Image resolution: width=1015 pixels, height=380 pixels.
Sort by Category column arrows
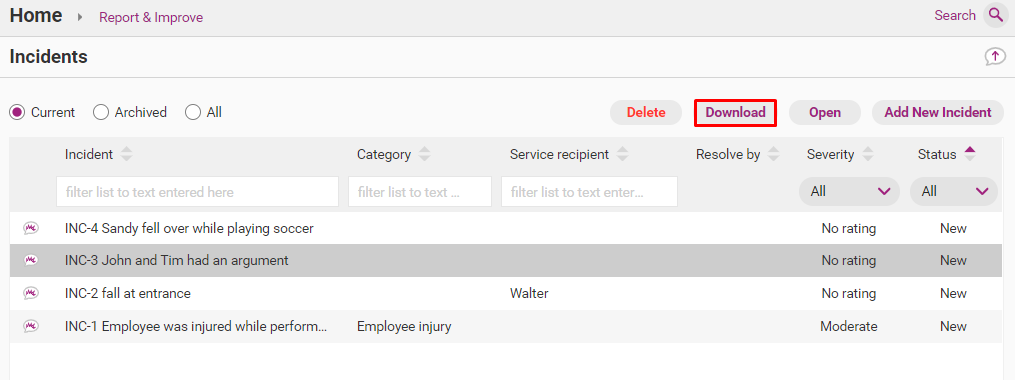pyautogui.click(x=425, y=154)
